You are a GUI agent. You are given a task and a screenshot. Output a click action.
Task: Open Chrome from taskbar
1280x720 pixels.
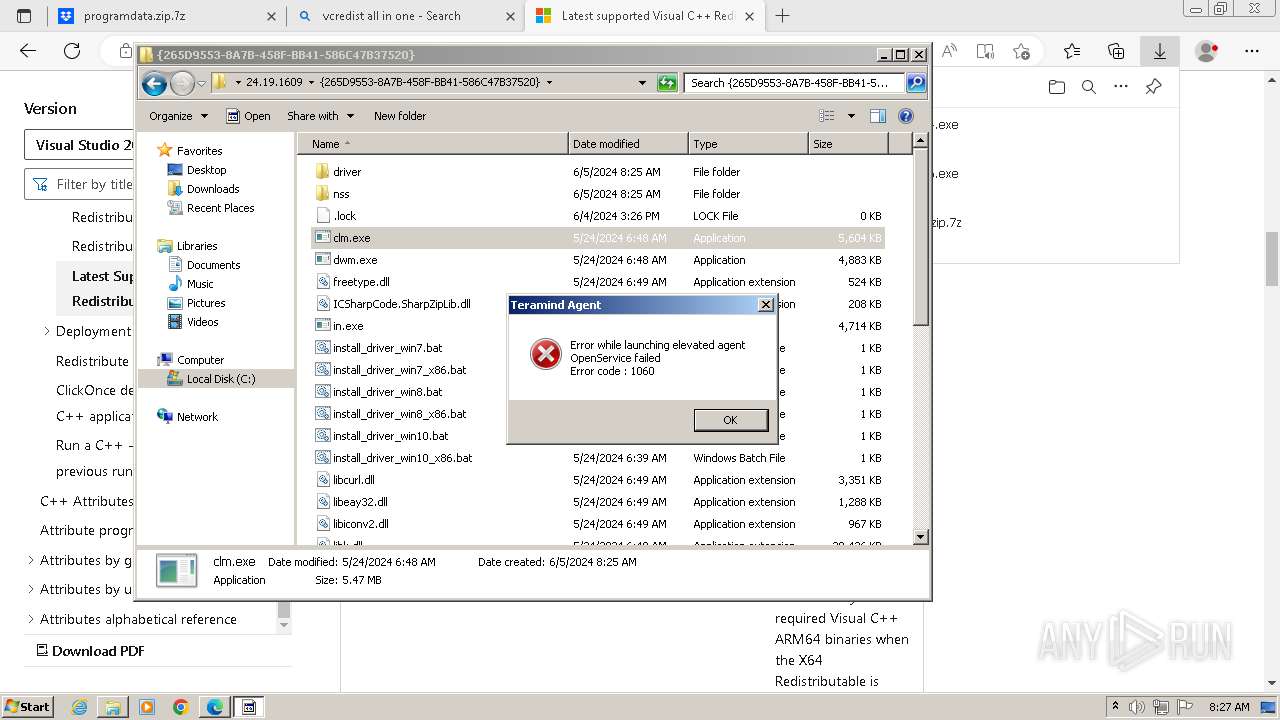point(181,707)
